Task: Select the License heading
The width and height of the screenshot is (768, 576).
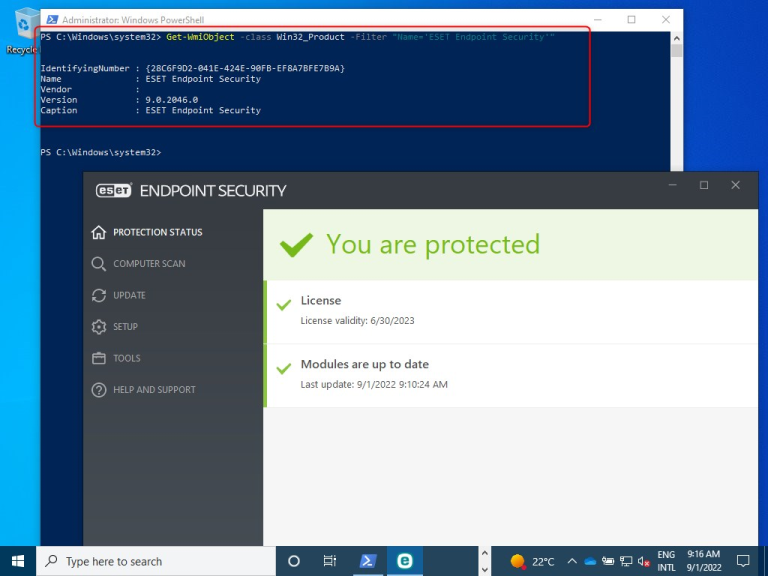Action: 321,300
